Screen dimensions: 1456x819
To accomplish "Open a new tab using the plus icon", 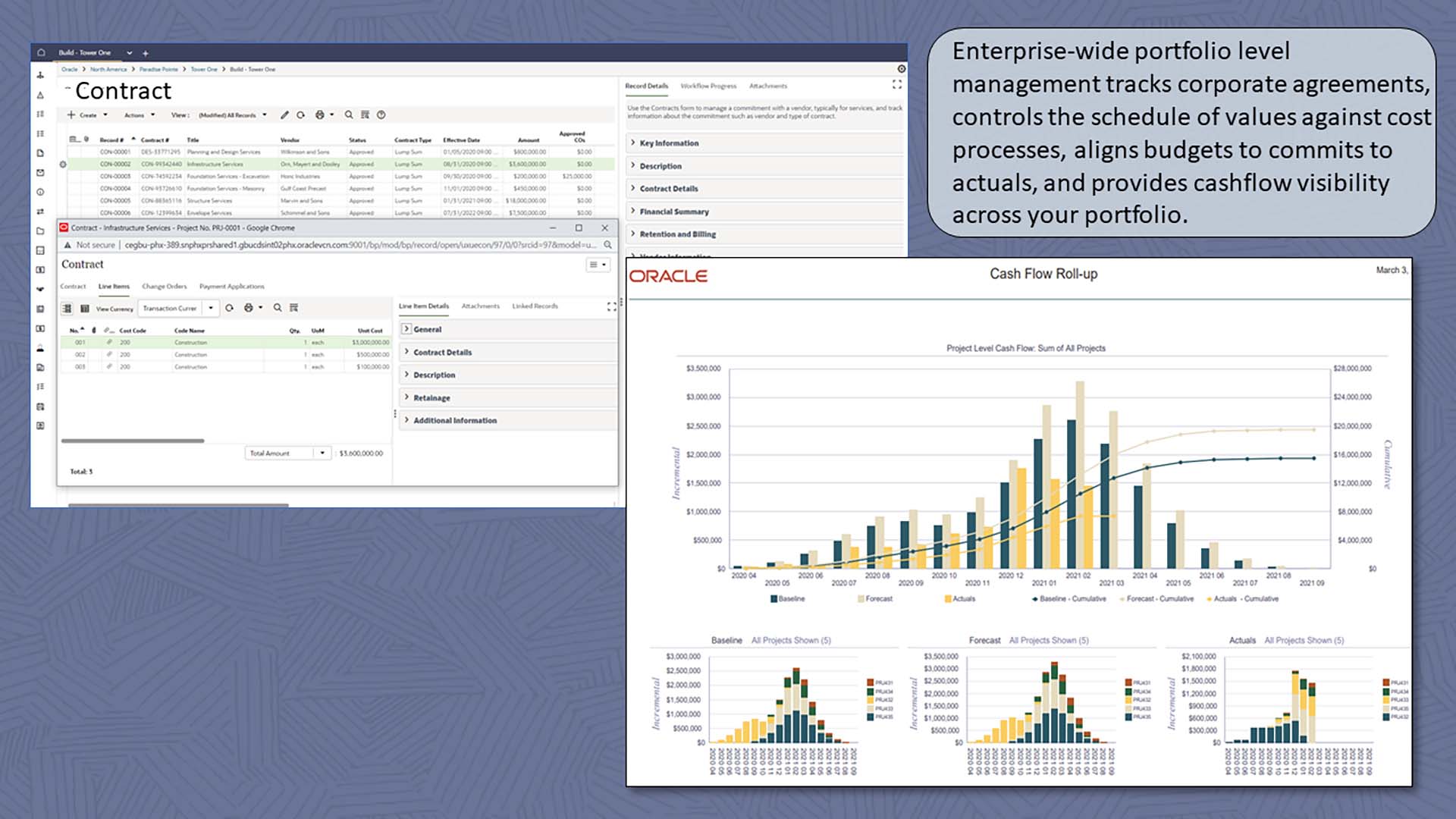I will [146, 53].
